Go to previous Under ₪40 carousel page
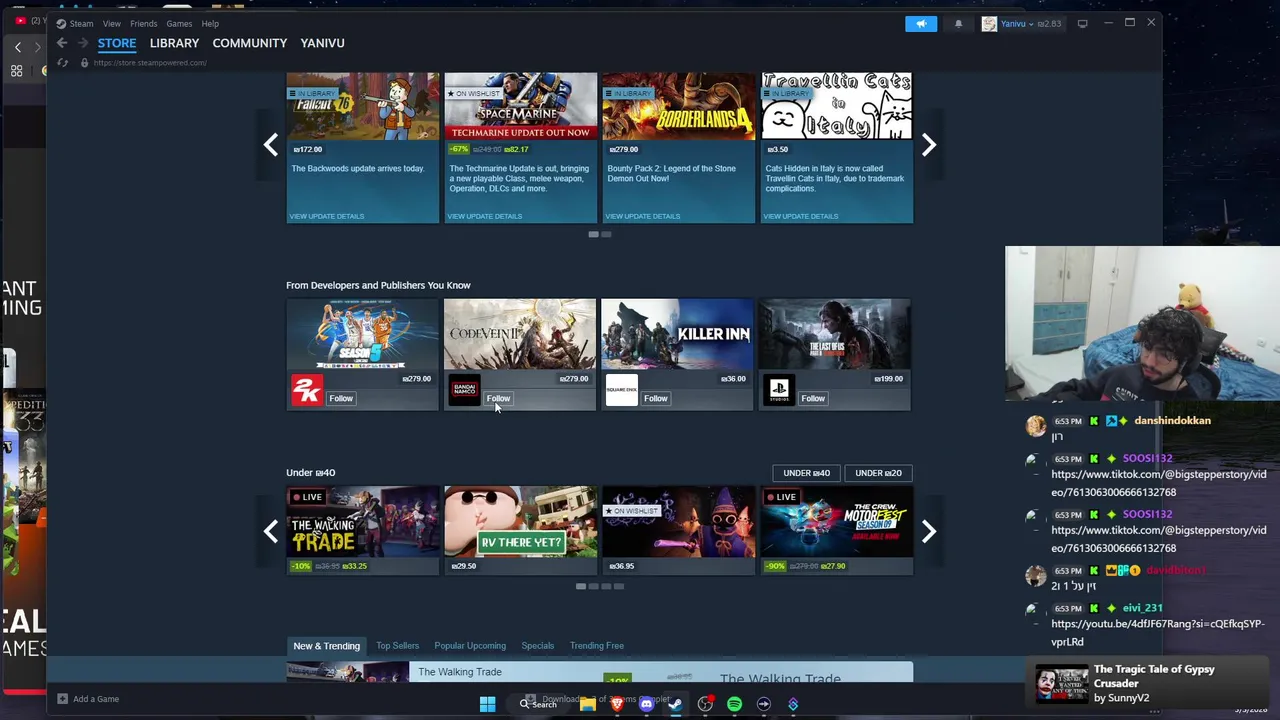Viewport: 1280px width, 720px height. (271, 531)
